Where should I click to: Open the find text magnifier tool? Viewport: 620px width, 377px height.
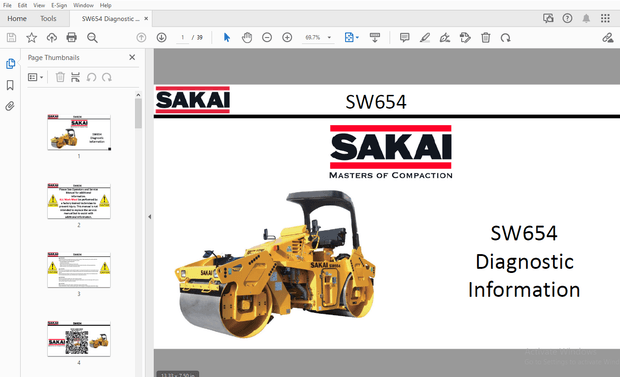click(93, 38)
